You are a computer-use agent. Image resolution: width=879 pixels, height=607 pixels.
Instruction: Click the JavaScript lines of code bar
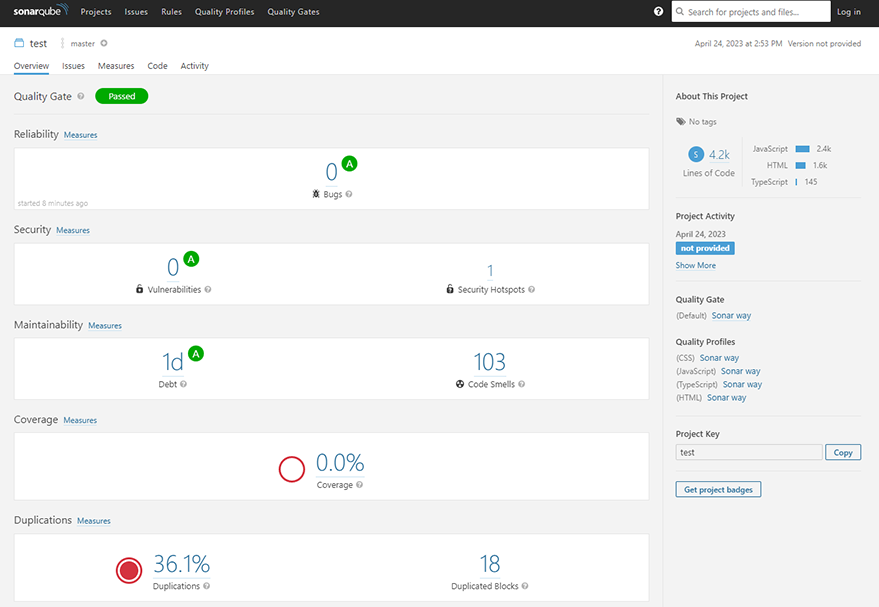802,149
